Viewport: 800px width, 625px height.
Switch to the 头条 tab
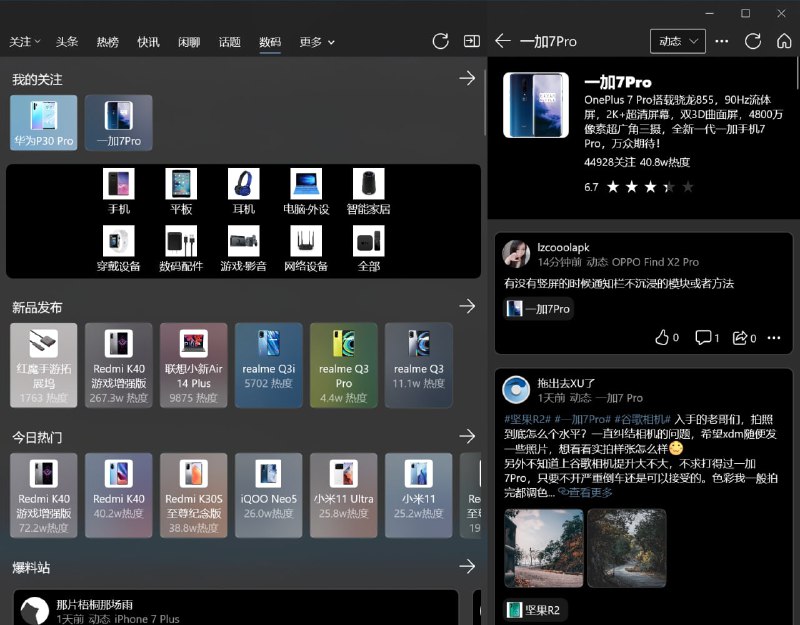click(66, 42)
